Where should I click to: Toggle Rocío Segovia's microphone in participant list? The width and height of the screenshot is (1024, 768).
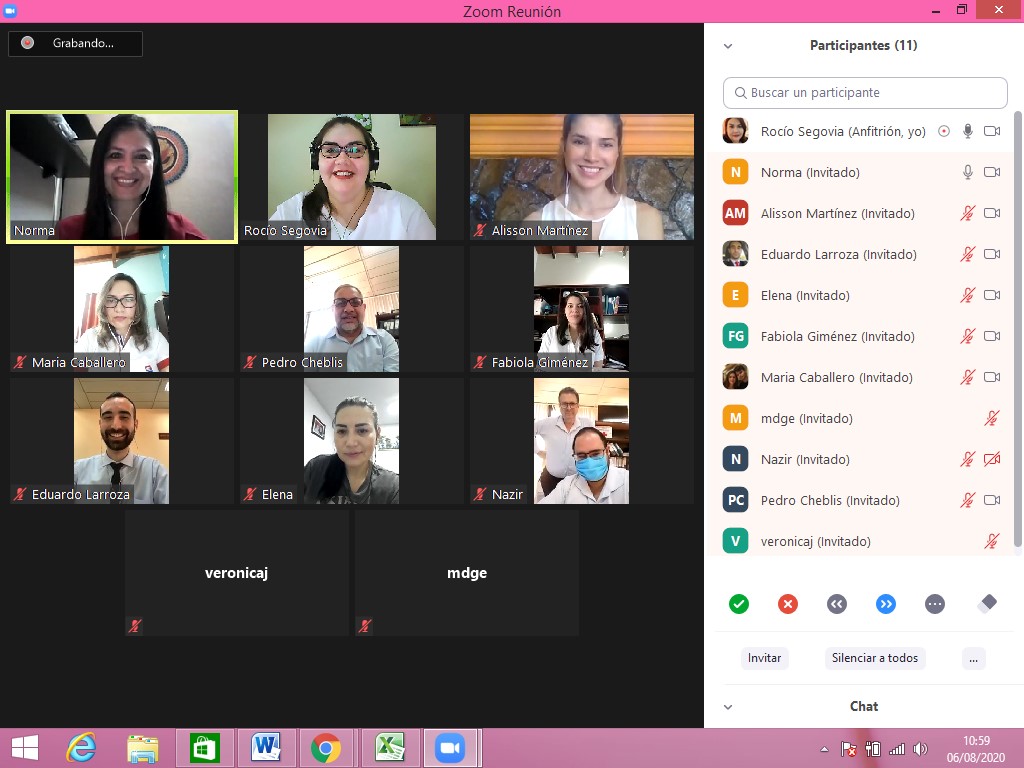[x=968, y=131]
